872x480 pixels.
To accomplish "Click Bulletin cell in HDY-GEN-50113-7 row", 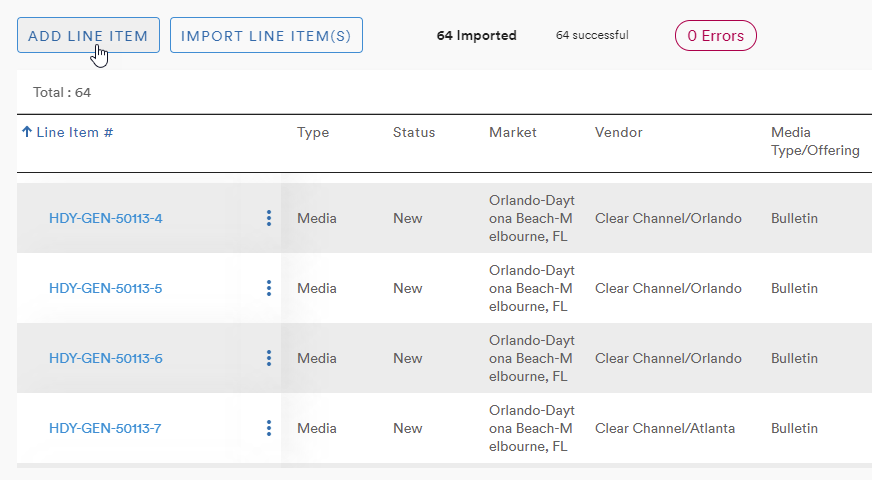I will [794, 428].
